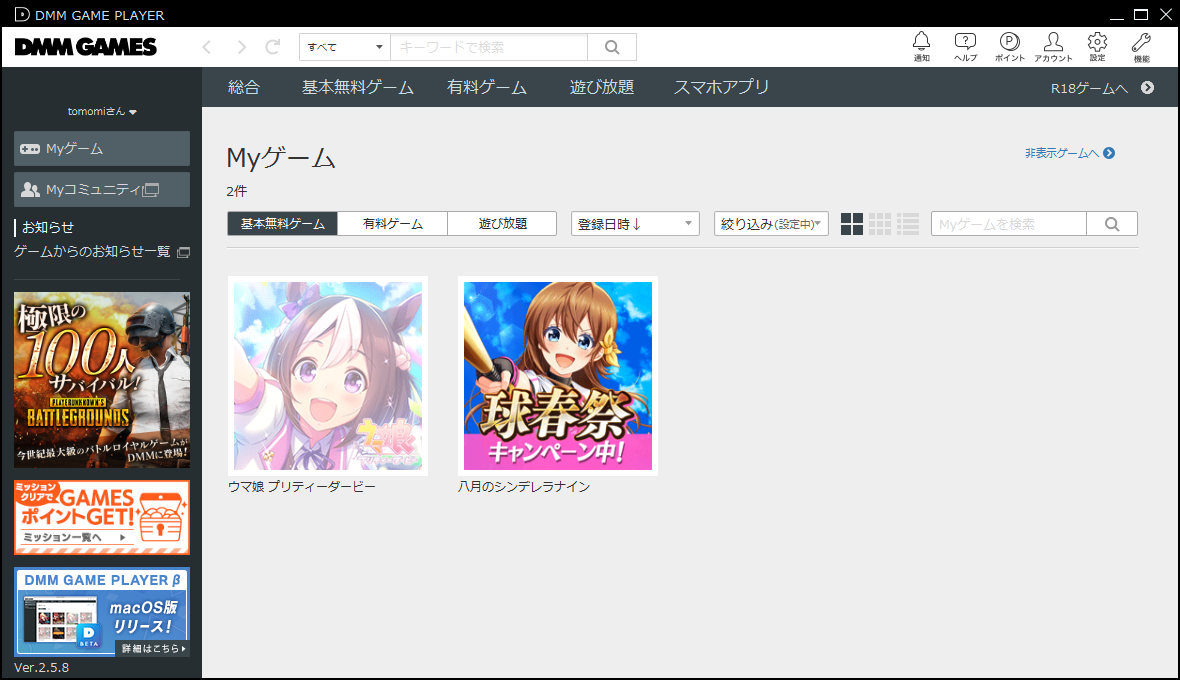
Task: Open the Help (ヘルプ) icon
Action: pyautogui.click(x=965, y=46)
